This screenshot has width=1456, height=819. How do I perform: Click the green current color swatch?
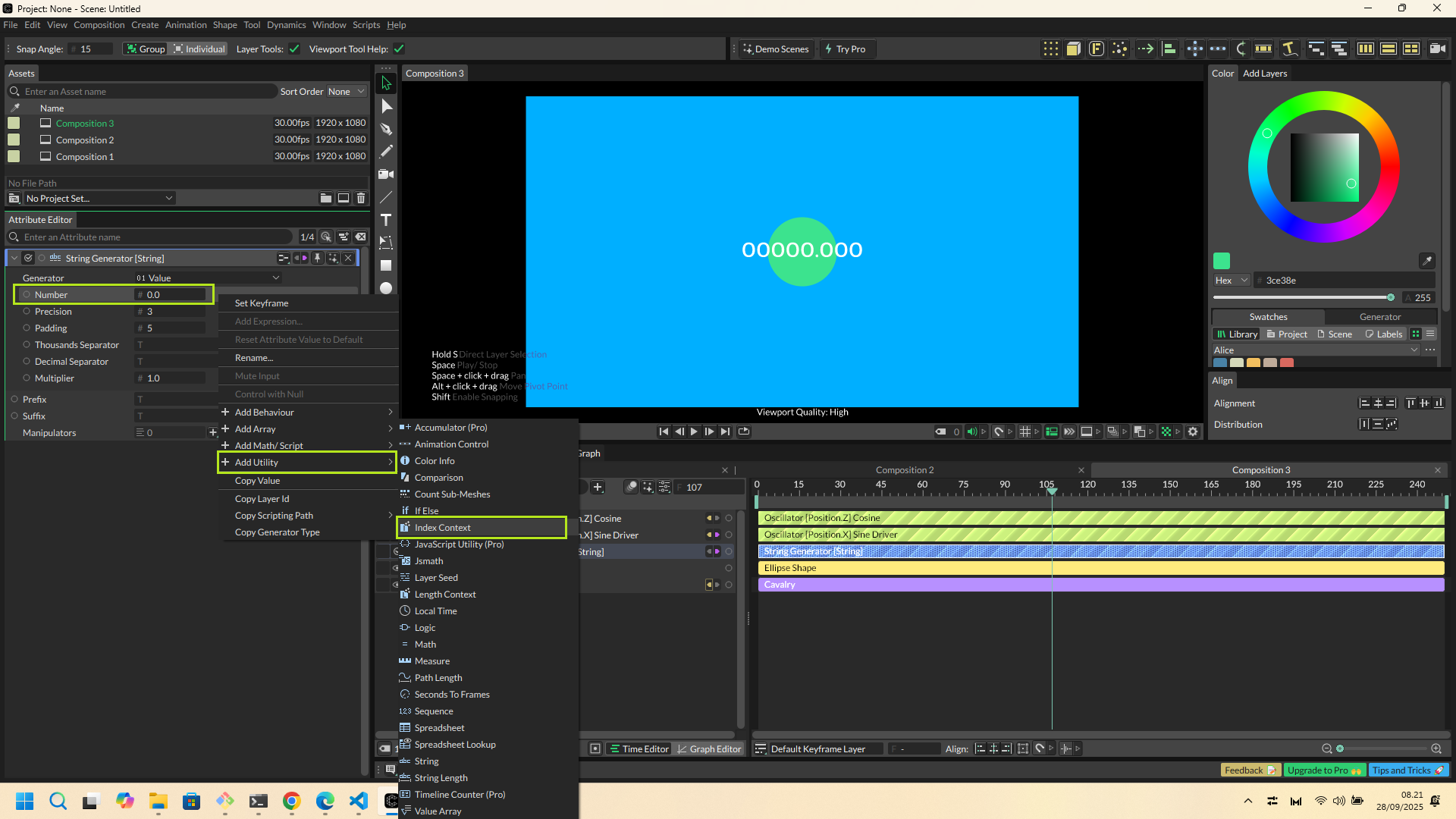coord(1222,261)
